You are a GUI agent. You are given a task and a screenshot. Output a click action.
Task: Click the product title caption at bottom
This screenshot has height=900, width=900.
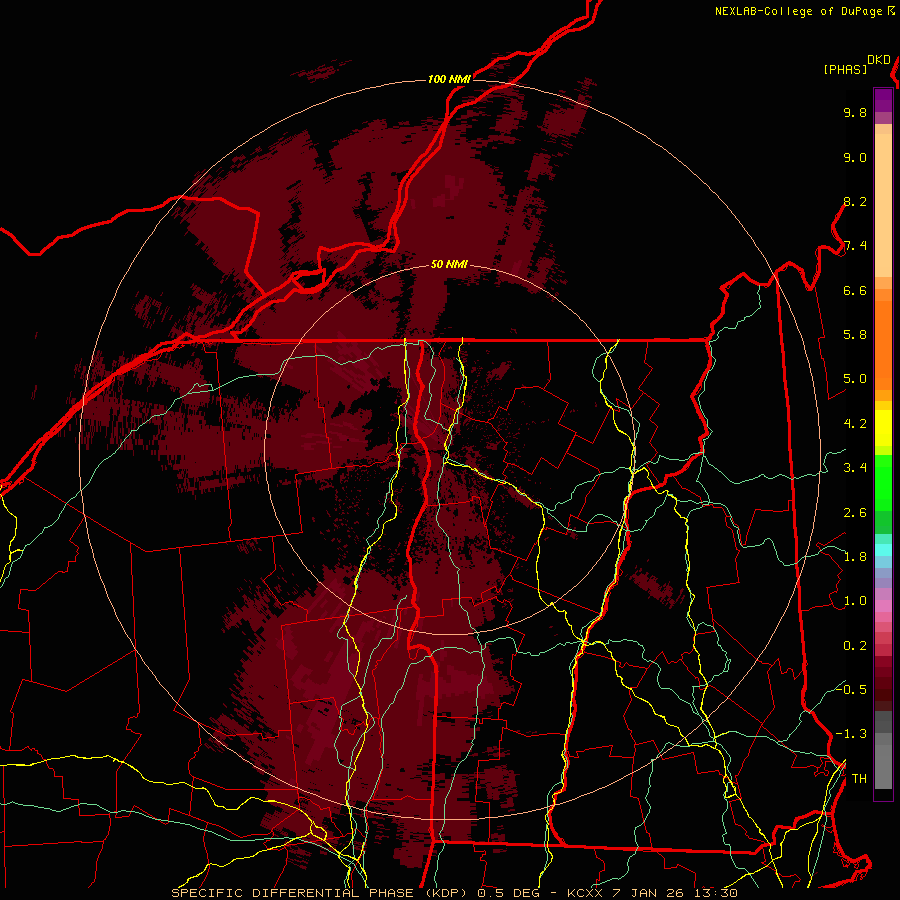(455, 893)
